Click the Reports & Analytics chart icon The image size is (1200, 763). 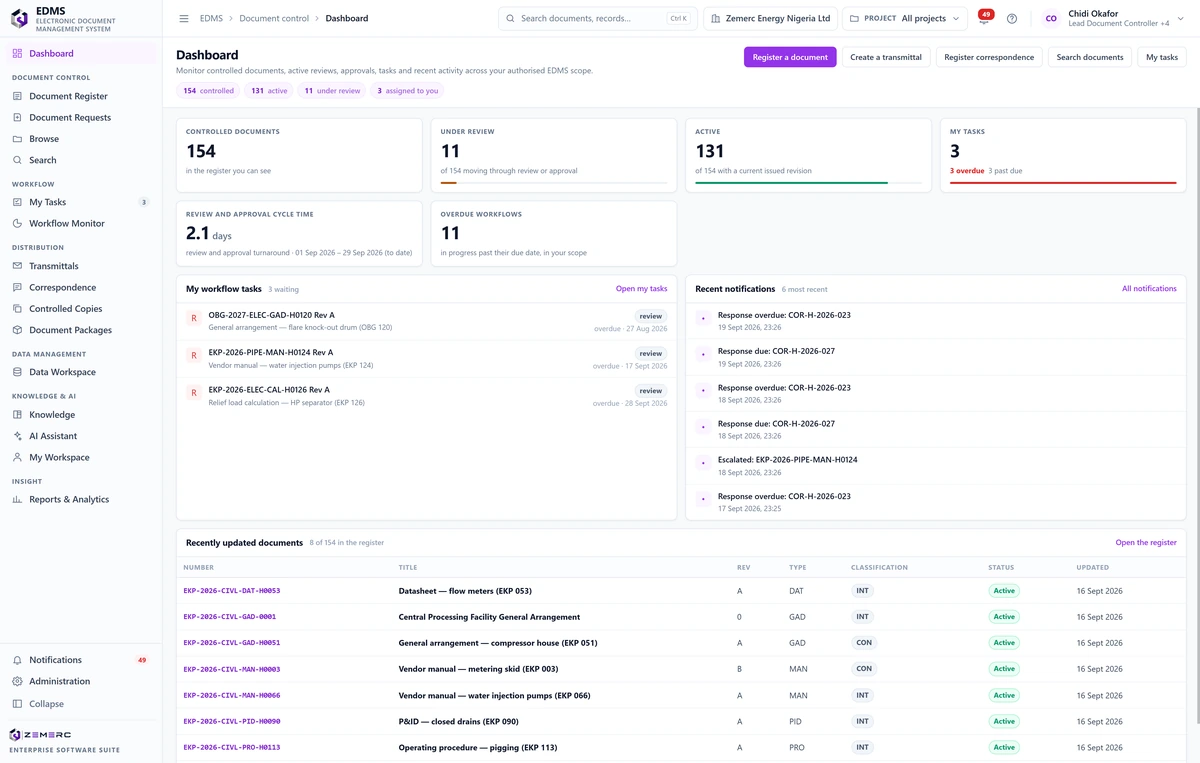[17, 500]
